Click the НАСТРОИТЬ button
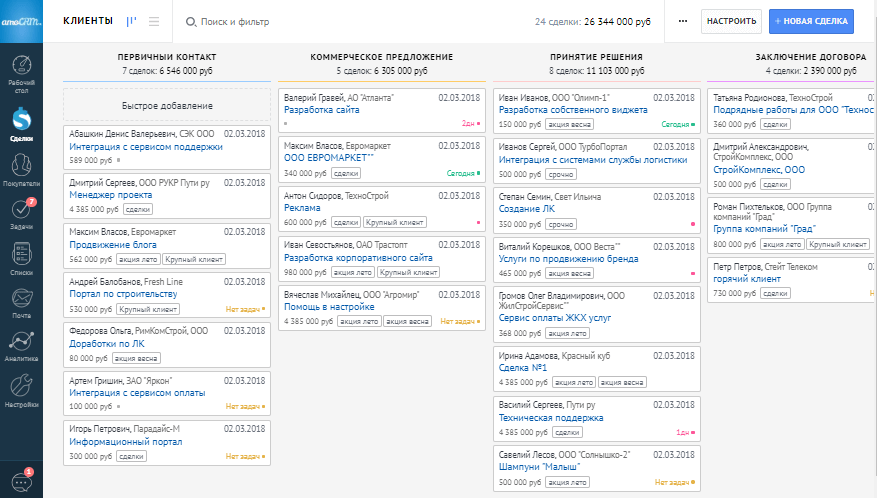Screen dimensions: 877x498 [731, 21]
